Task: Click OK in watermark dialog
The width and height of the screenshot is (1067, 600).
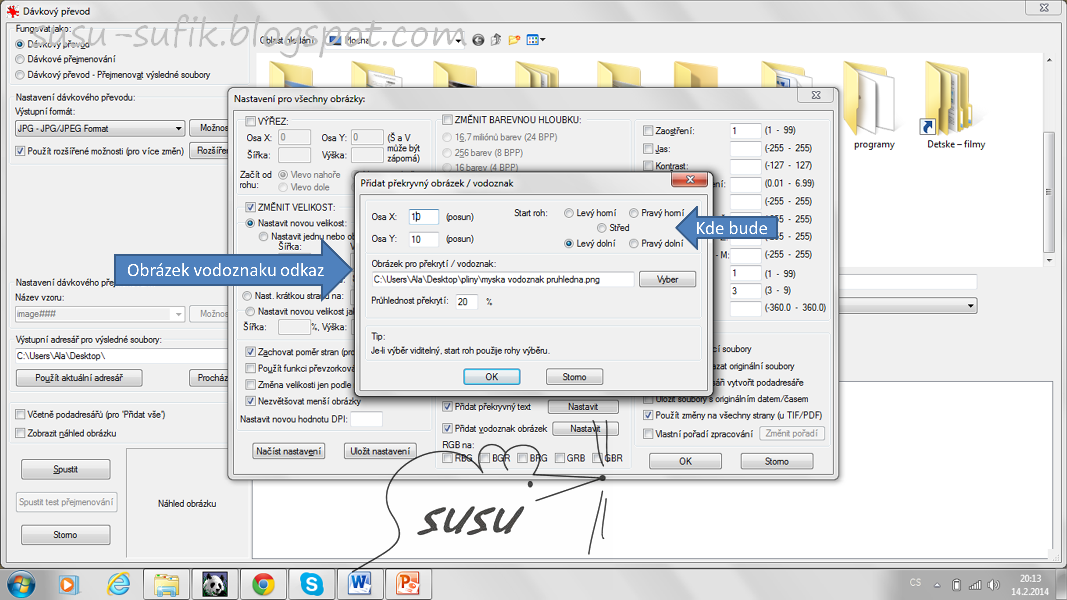Action: point(491,376)
